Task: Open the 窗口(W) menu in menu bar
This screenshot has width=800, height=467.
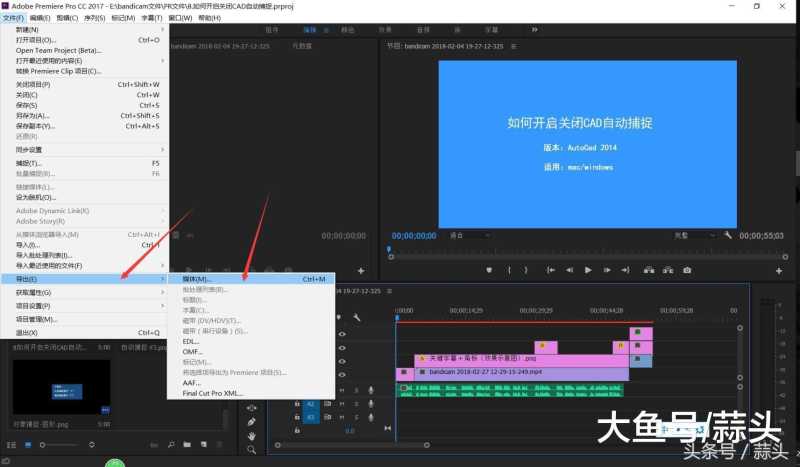Action: (x=180, y=18)
